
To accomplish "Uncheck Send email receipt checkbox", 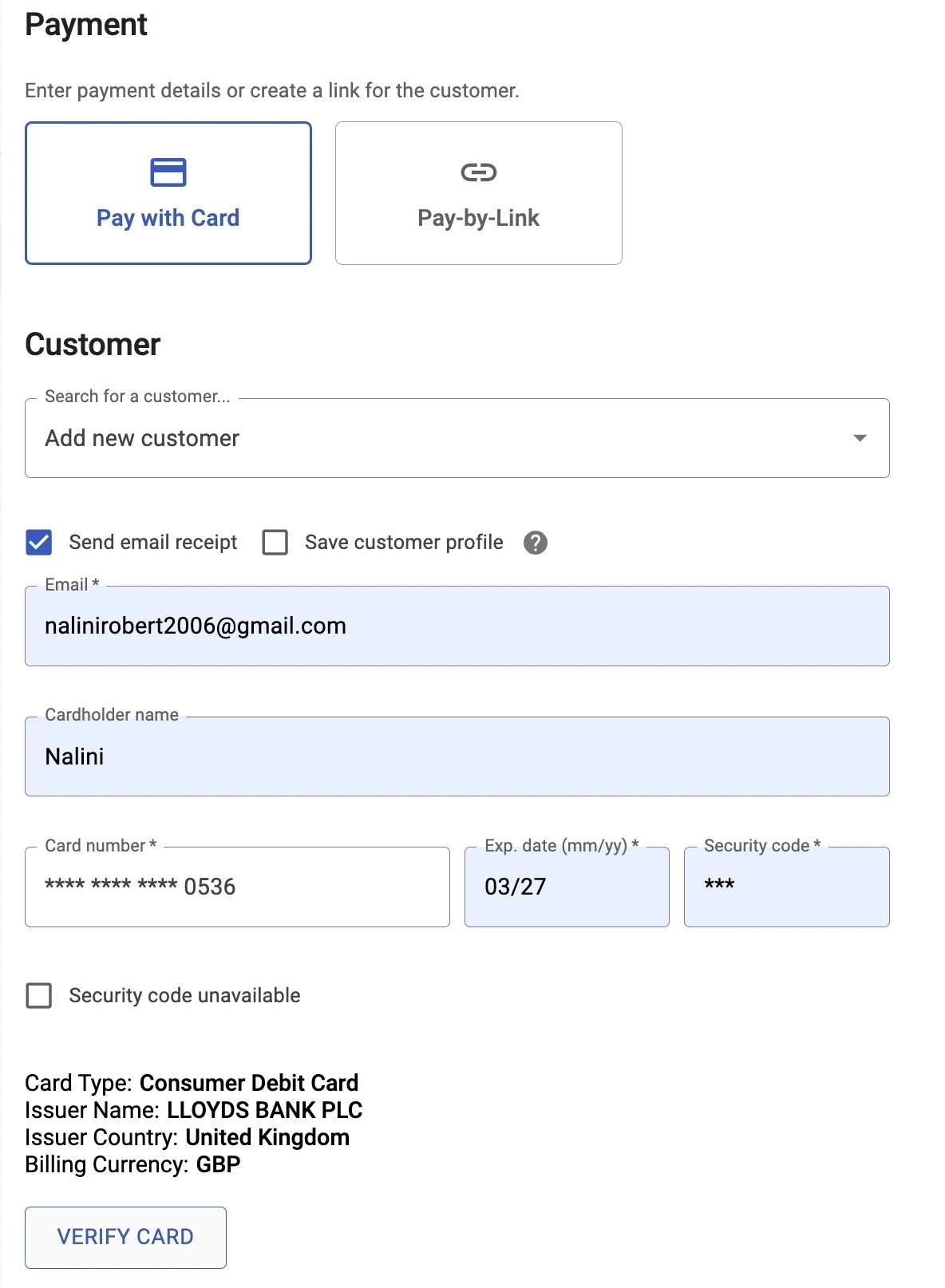I will (39, 543).
